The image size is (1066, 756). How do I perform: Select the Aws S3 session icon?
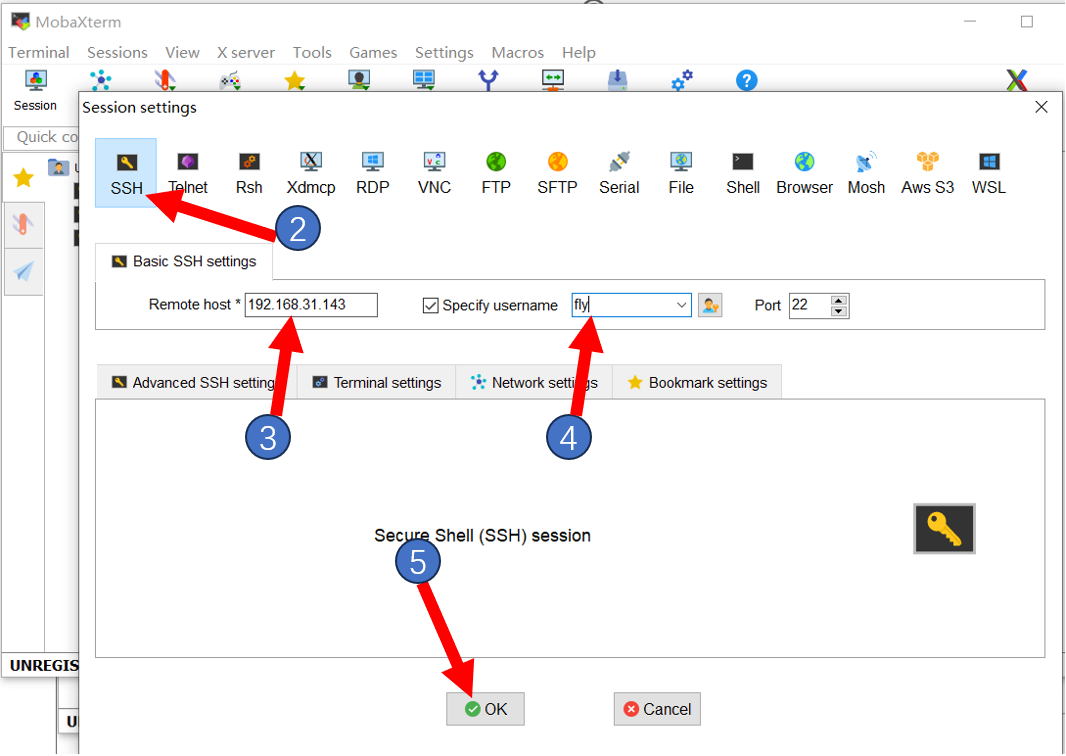point(927,172)
